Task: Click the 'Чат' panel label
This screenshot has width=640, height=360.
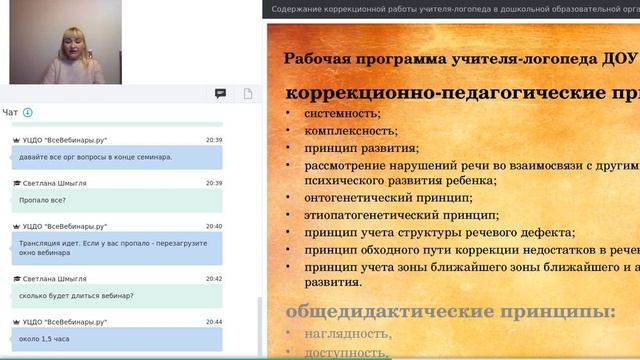Action: click(x=10, y=113)
